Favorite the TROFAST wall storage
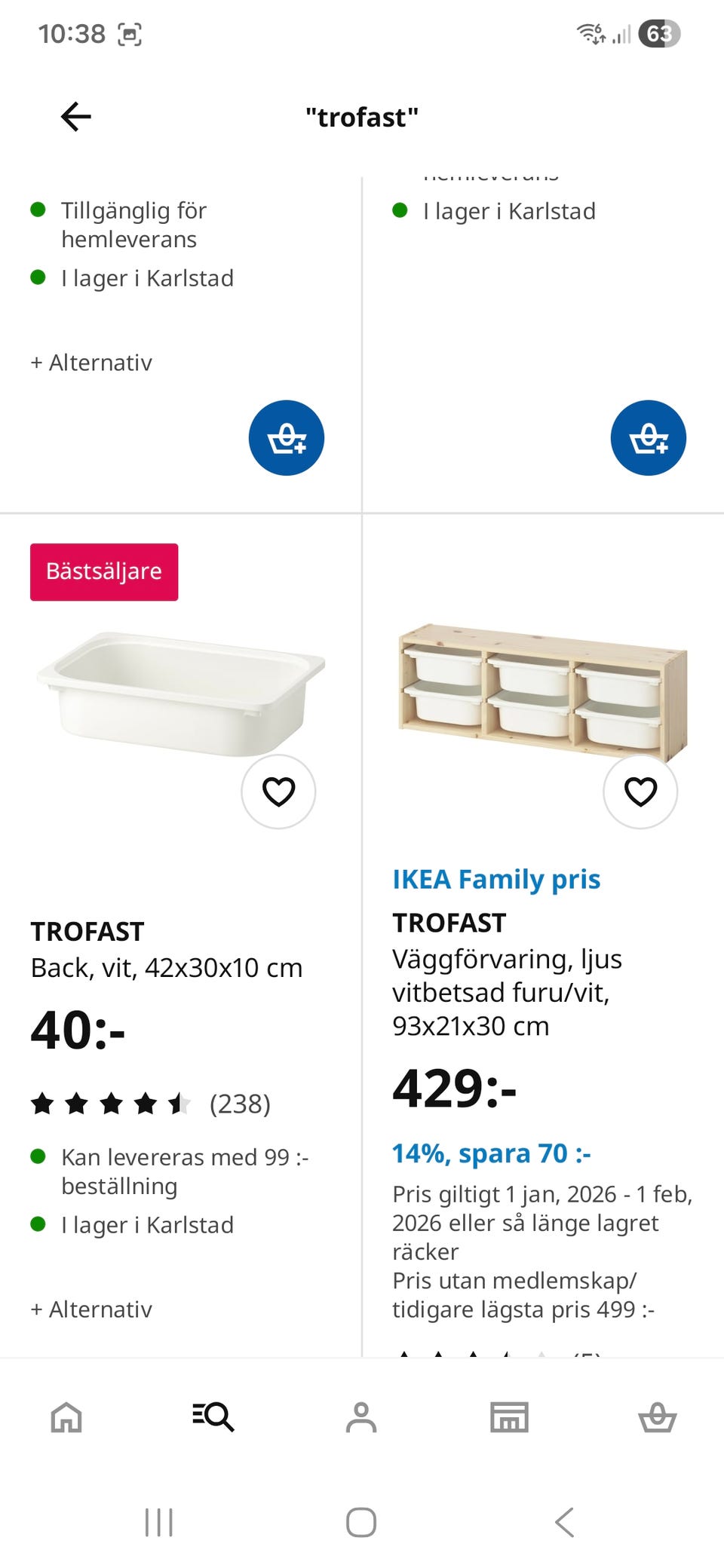724x1568 pixels. click(640, 792)
